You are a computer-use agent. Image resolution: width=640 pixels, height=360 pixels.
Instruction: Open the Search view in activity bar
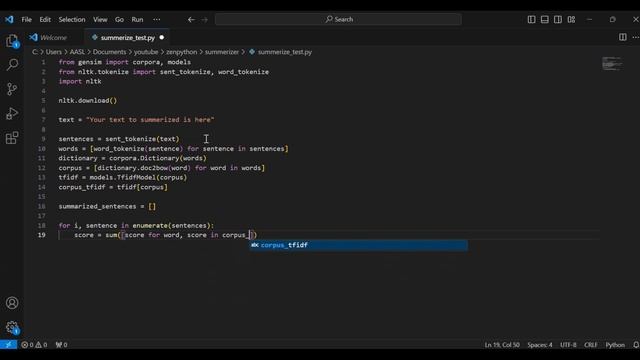[x=12, y=64]
